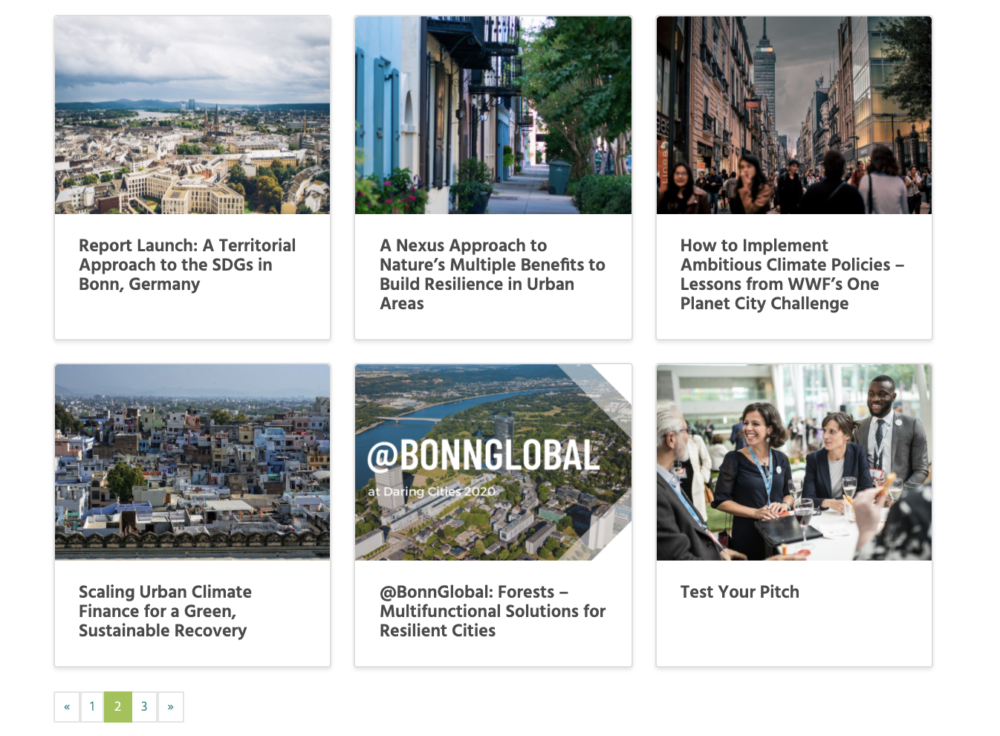Screen dimensions: 1000x736
Task: Go to previous page with « arrow
Action: [x=67, y=707]
